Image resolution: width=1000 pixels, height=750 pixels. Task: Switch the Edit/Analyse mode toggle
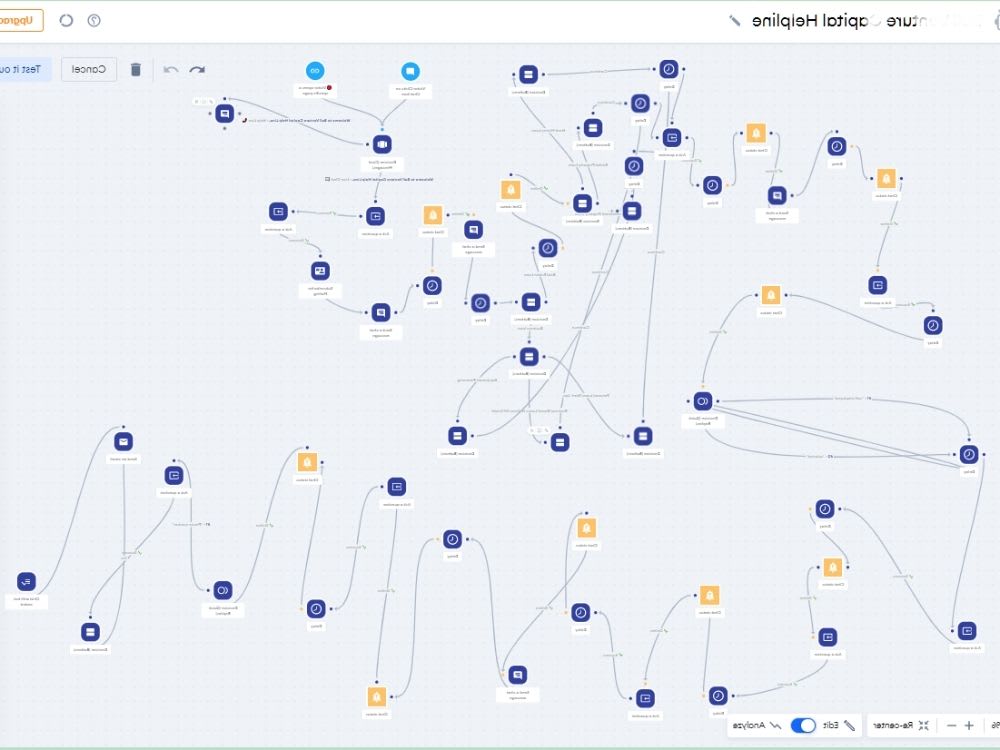coord(800,725)
